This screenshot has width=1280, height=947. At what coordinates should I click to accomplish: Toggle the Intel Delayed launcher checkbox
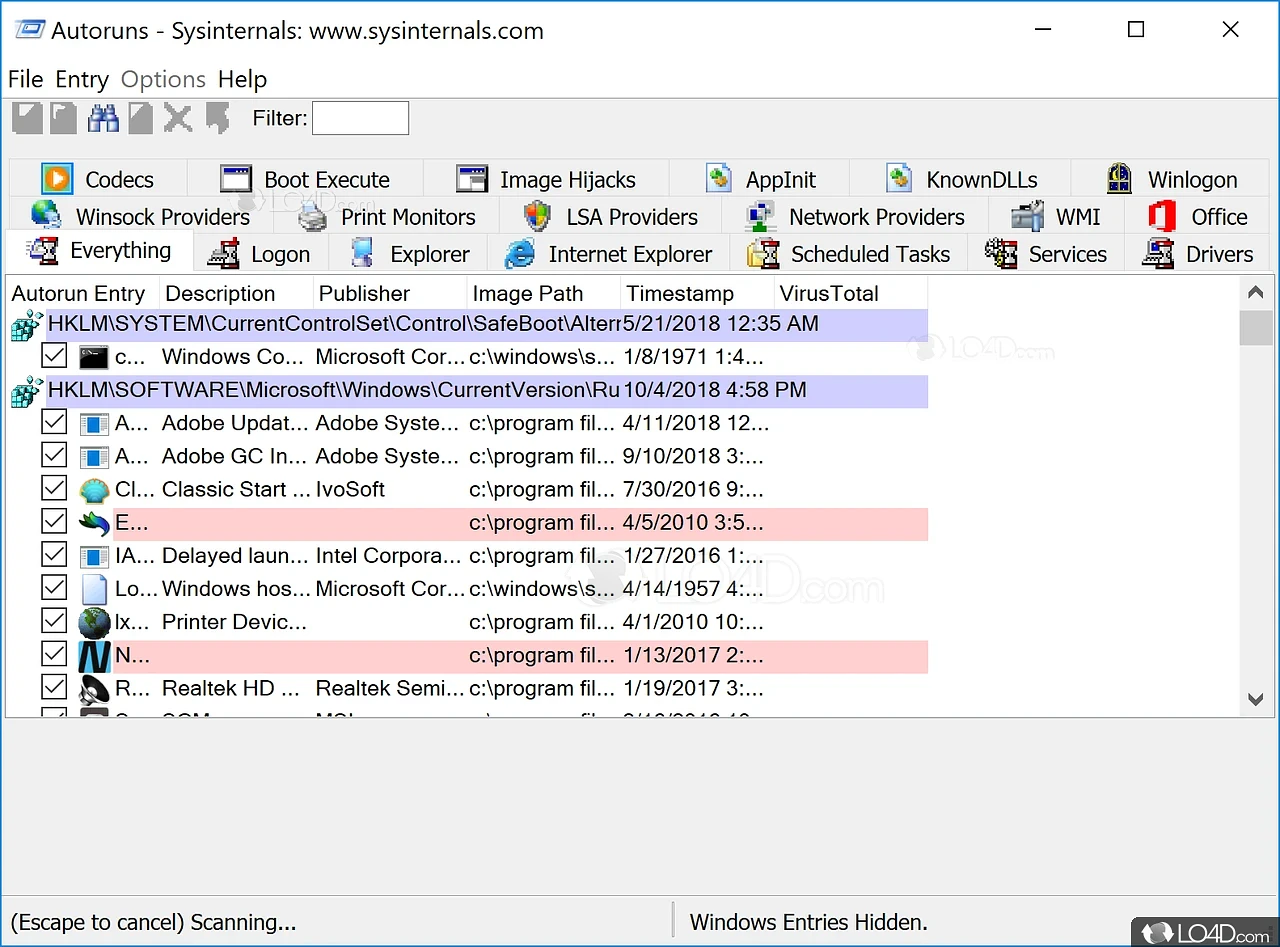(54, 556)
